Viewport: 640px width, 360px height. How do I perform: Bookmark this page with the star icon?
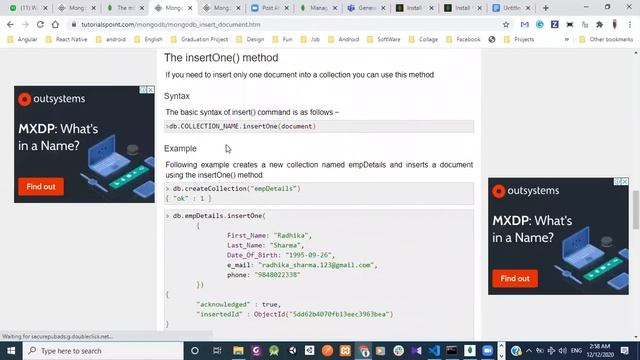coord(506,24)
